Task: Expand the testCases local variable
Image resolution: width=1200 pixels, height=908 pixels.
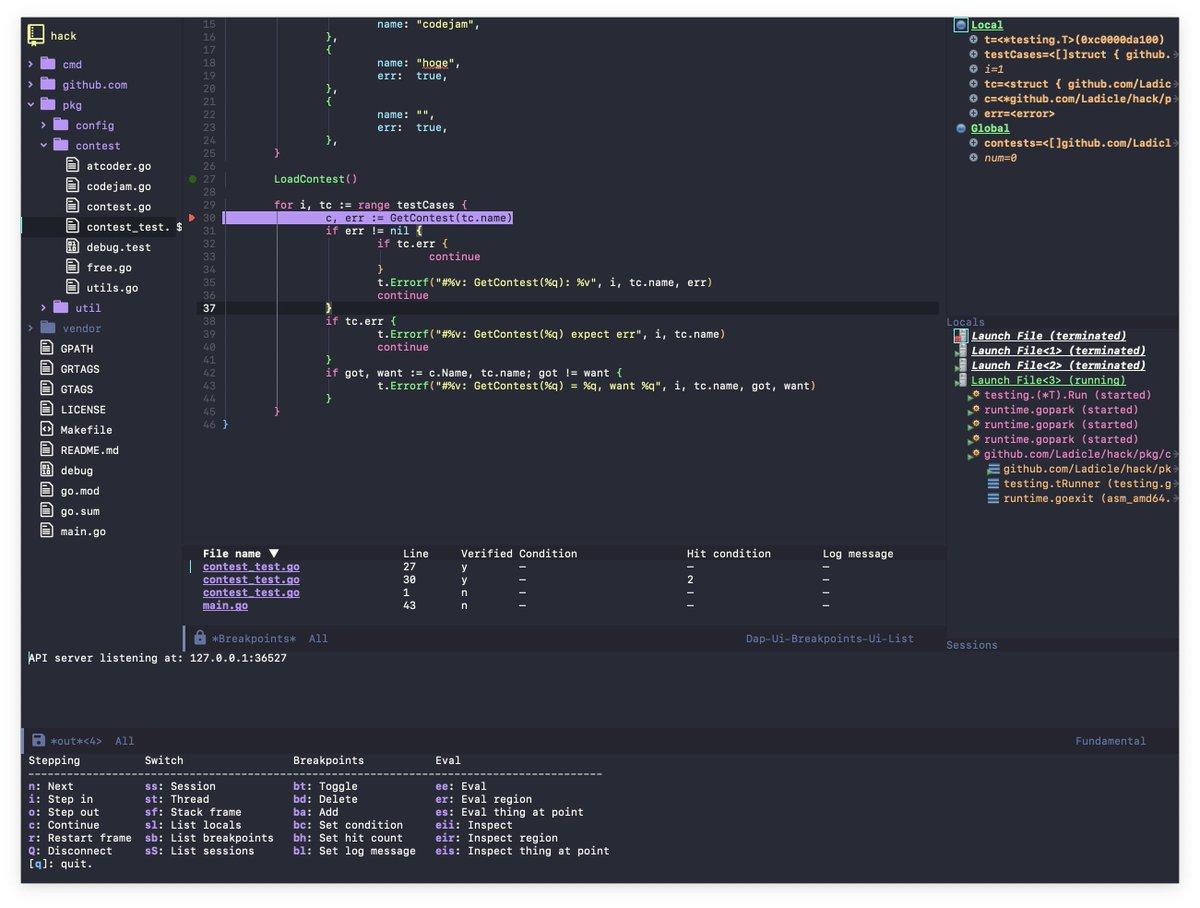Action: pyautogui.click(x=974, y=55)
